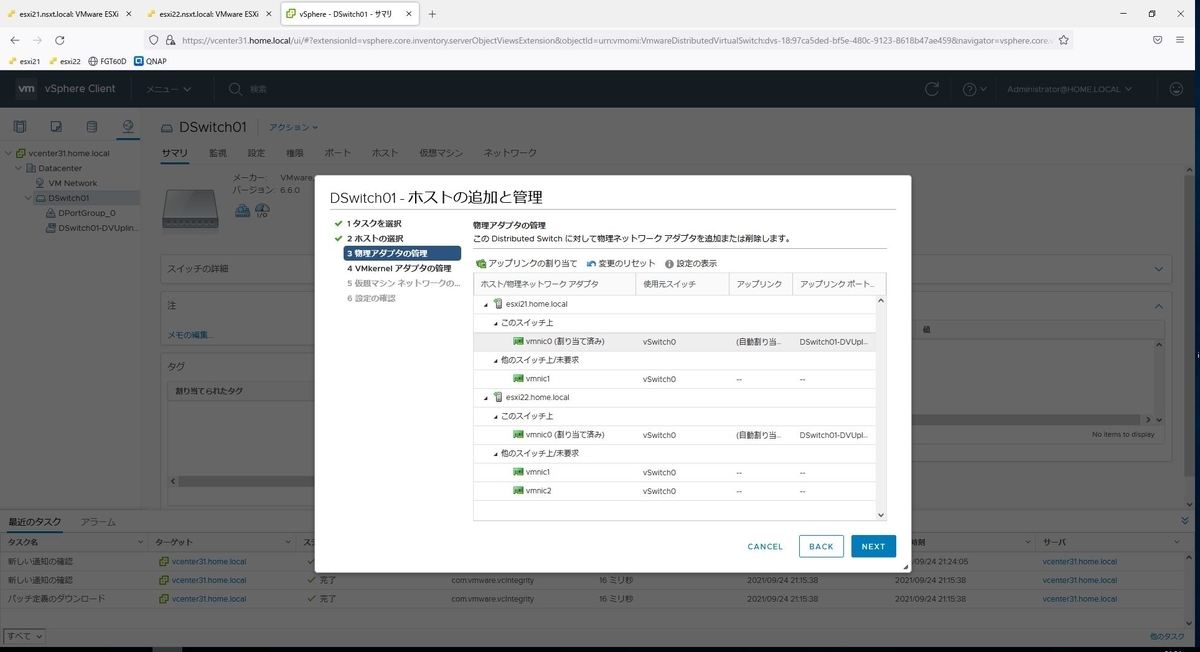This screenshot has height=652, width=1200.
Task: Go to wizard step 4 VMkernel アダプタの管理
Action: [x=399, y=268]
